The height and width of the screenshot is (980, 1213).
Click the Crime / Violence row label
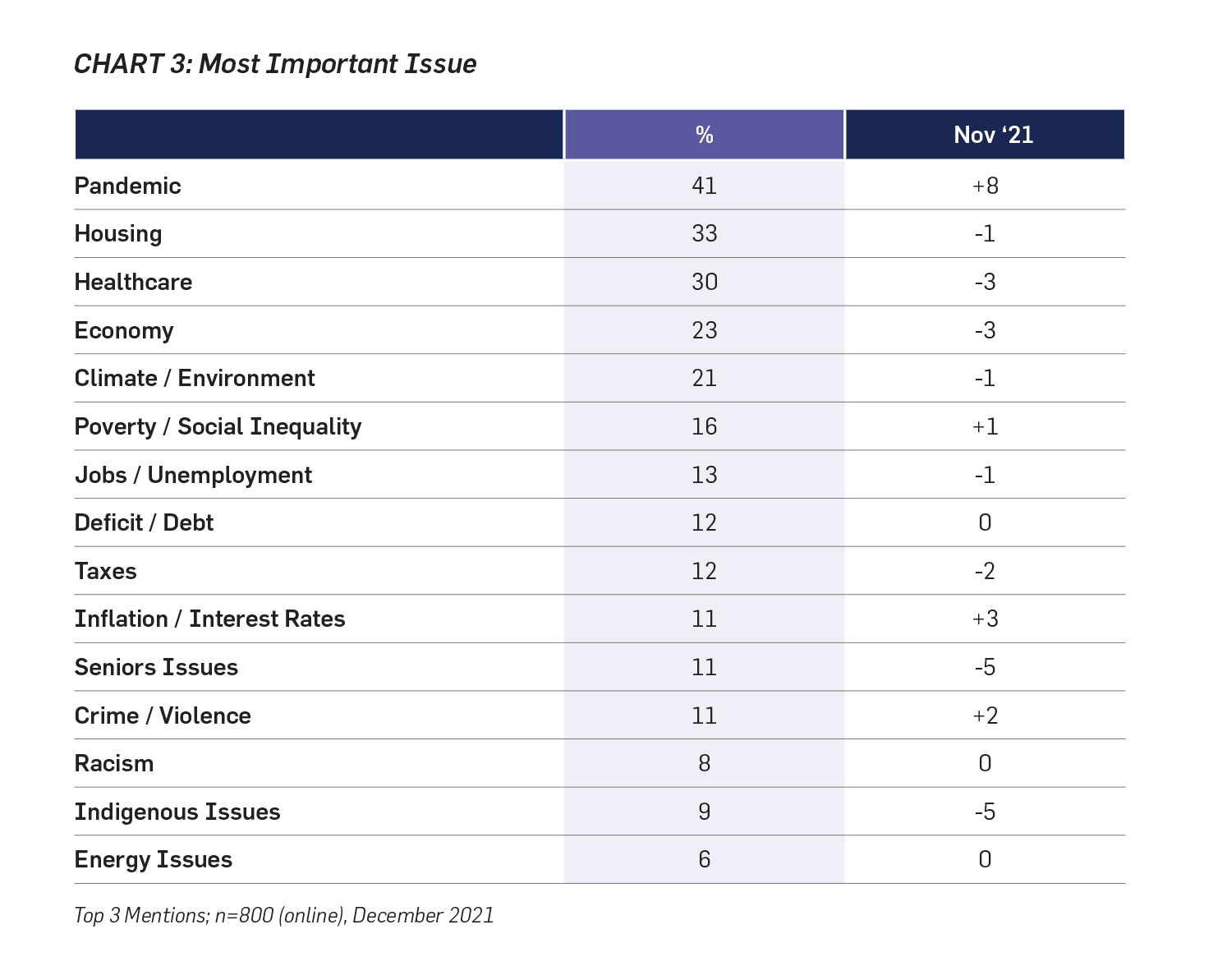click(x=163, y=716)
